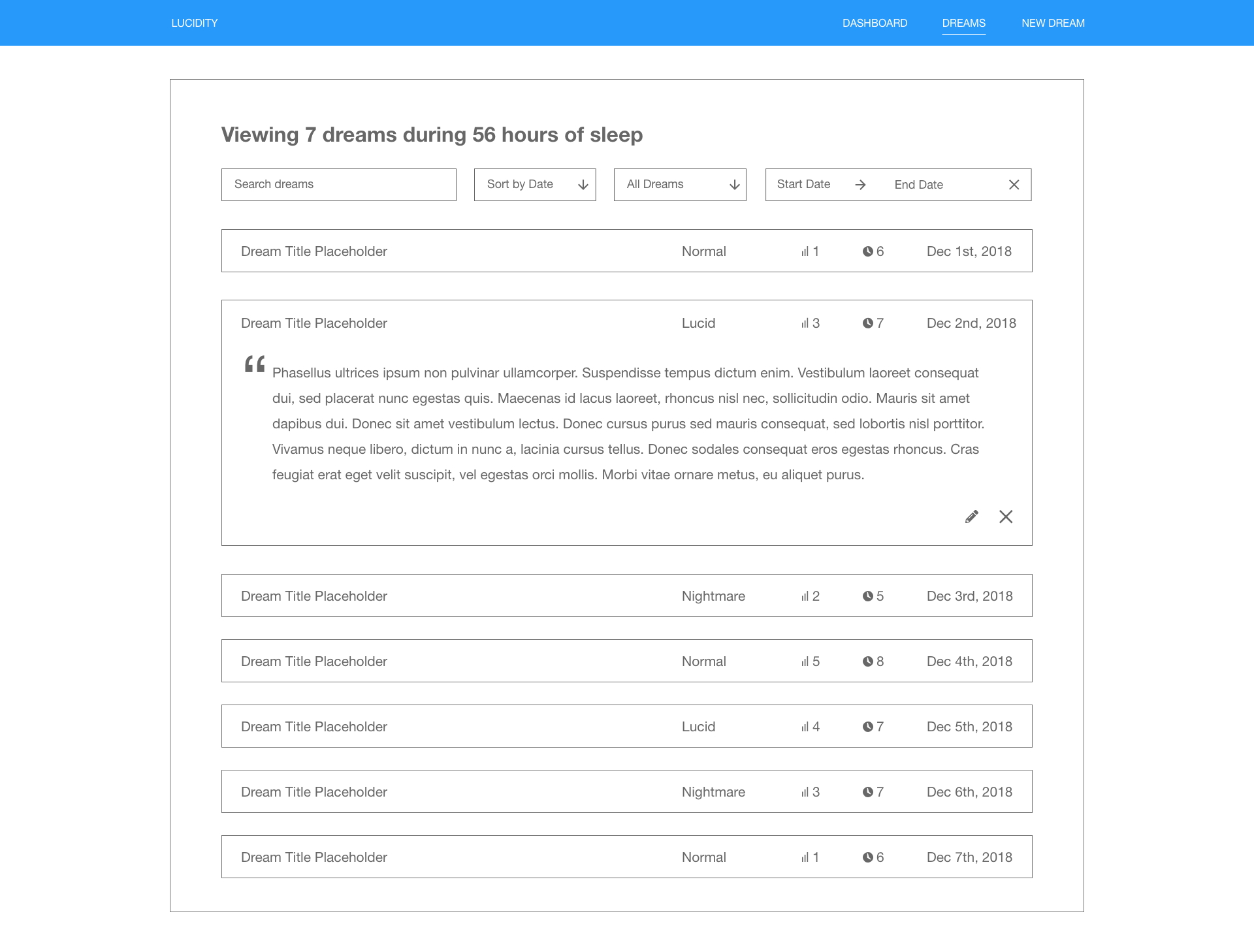The width and height of the screenshot is (1254, 952).
Task: Focus the Search dreams field
Action: [x=338, y=185]
